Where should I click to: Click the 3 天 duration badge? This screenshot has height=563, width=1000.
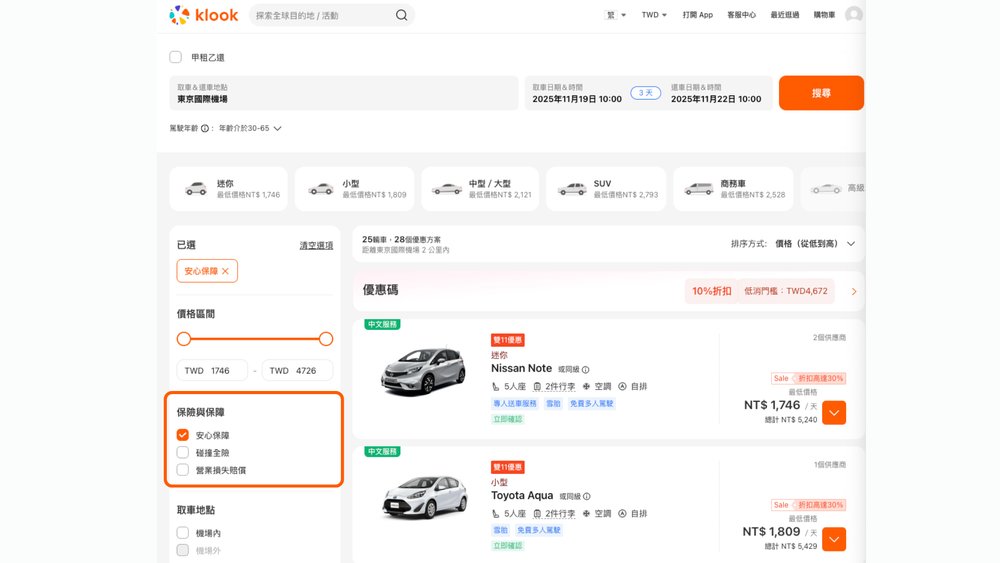click(645, 93)
